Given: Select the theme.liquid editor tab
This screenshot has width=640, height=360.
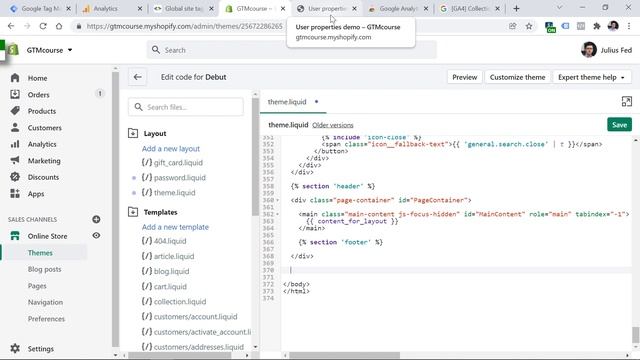Looking at the screenshot, I should click(293, 102).
